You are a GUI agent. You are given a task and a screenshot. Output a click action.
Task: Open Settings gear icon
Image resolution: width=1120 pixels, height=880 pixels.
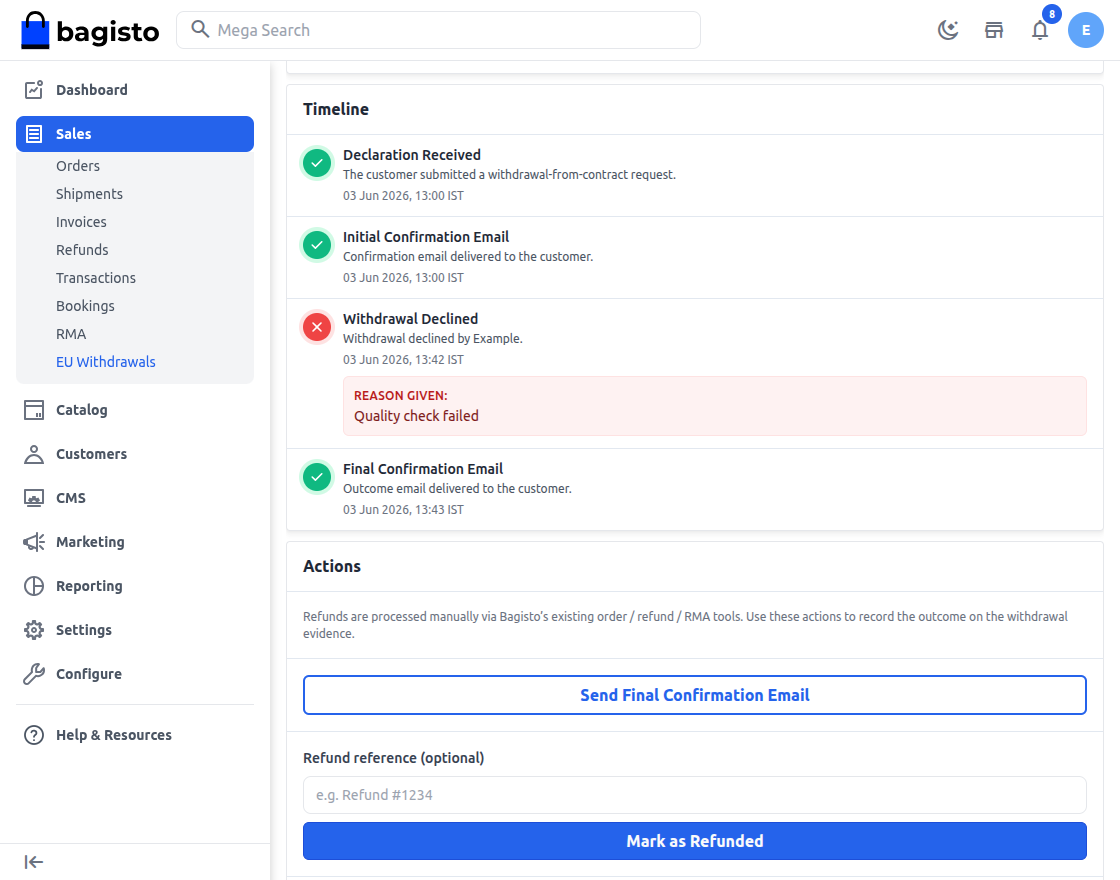coord(34,630)
